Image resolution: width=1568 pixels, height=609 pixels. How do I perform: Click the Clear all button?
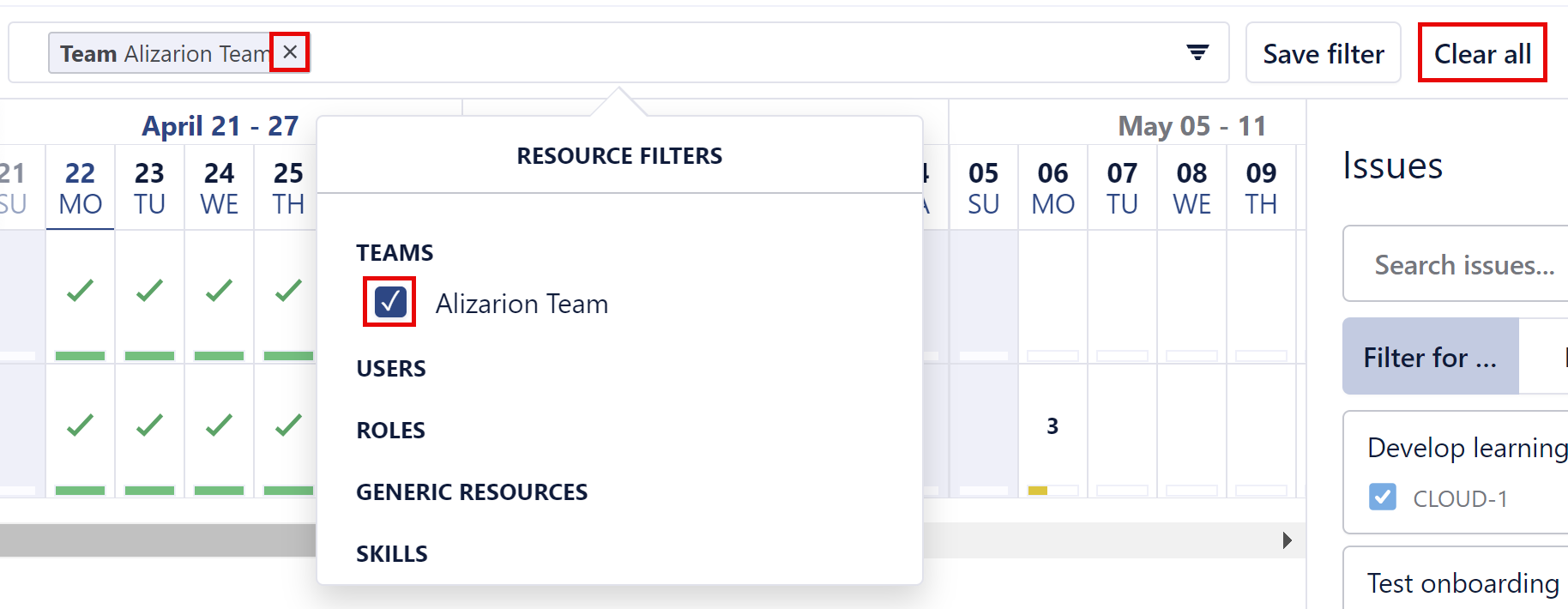coord(1481,54)
